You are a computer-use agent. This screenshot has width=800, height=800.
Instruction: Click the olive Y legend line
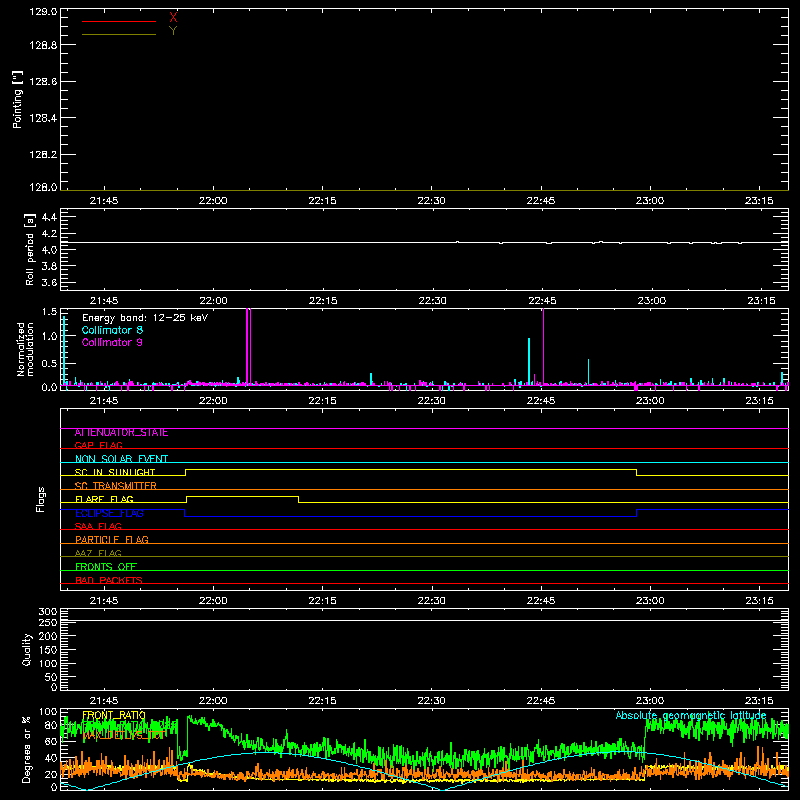[119, 34]
